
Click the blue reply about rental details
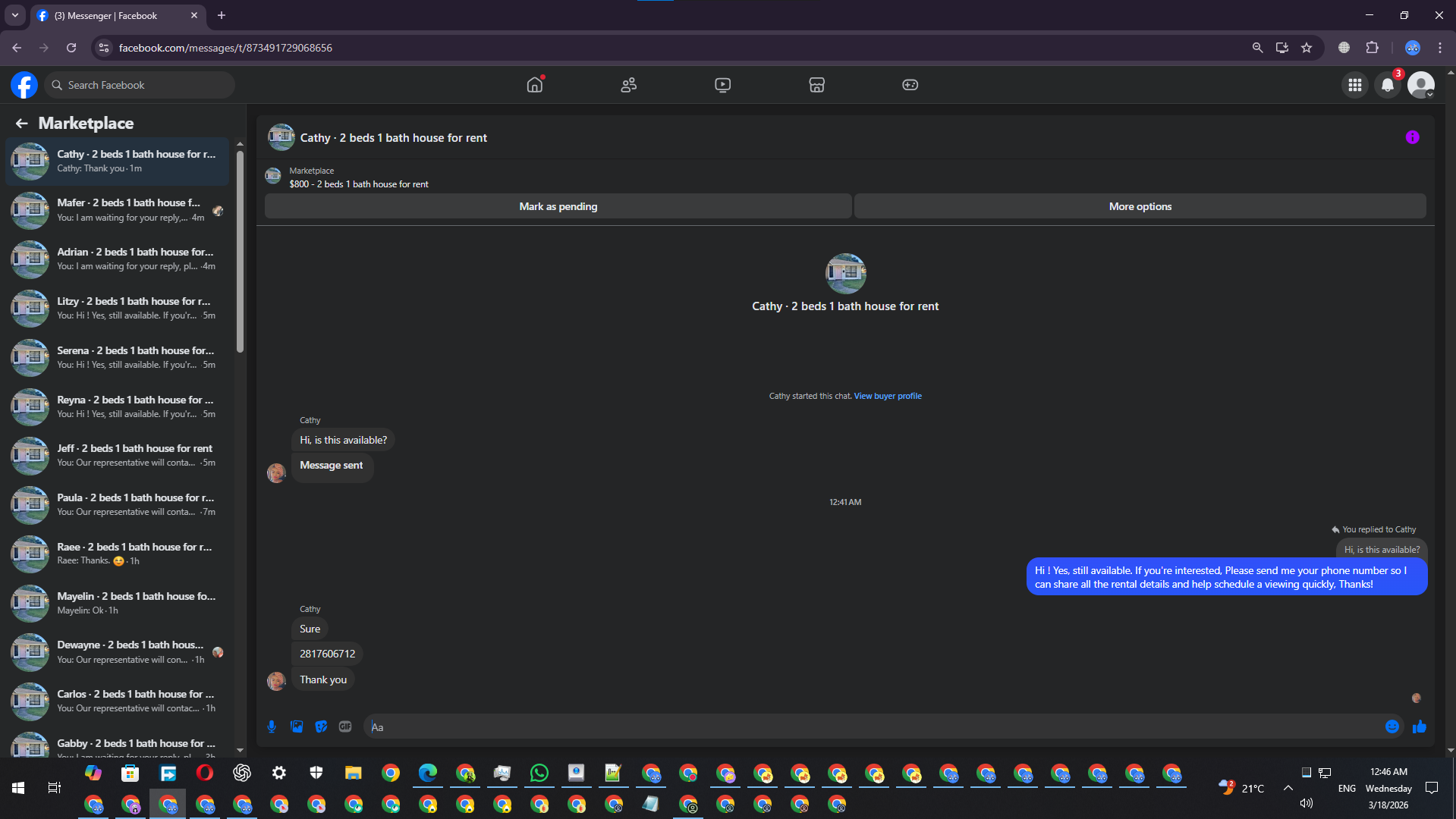(1227, 577)
